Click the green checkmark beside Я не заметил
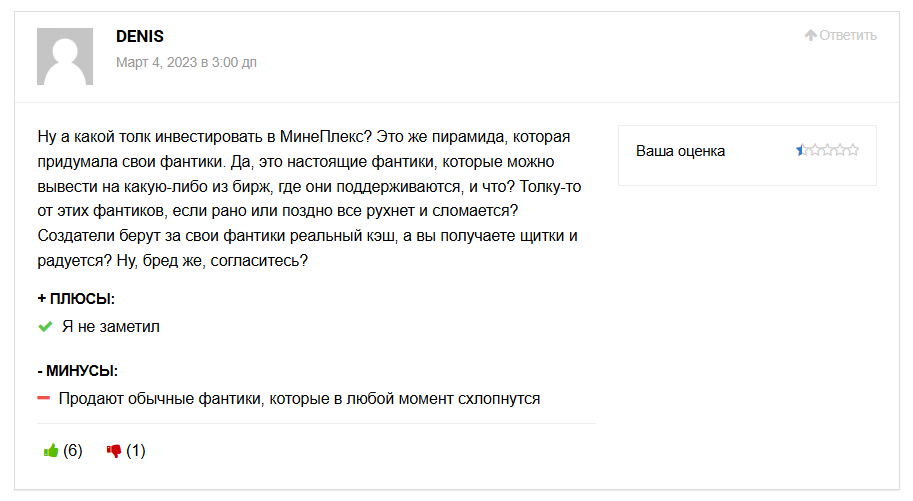The width and height of the screenshot is (913, 501). coord(45,327)
